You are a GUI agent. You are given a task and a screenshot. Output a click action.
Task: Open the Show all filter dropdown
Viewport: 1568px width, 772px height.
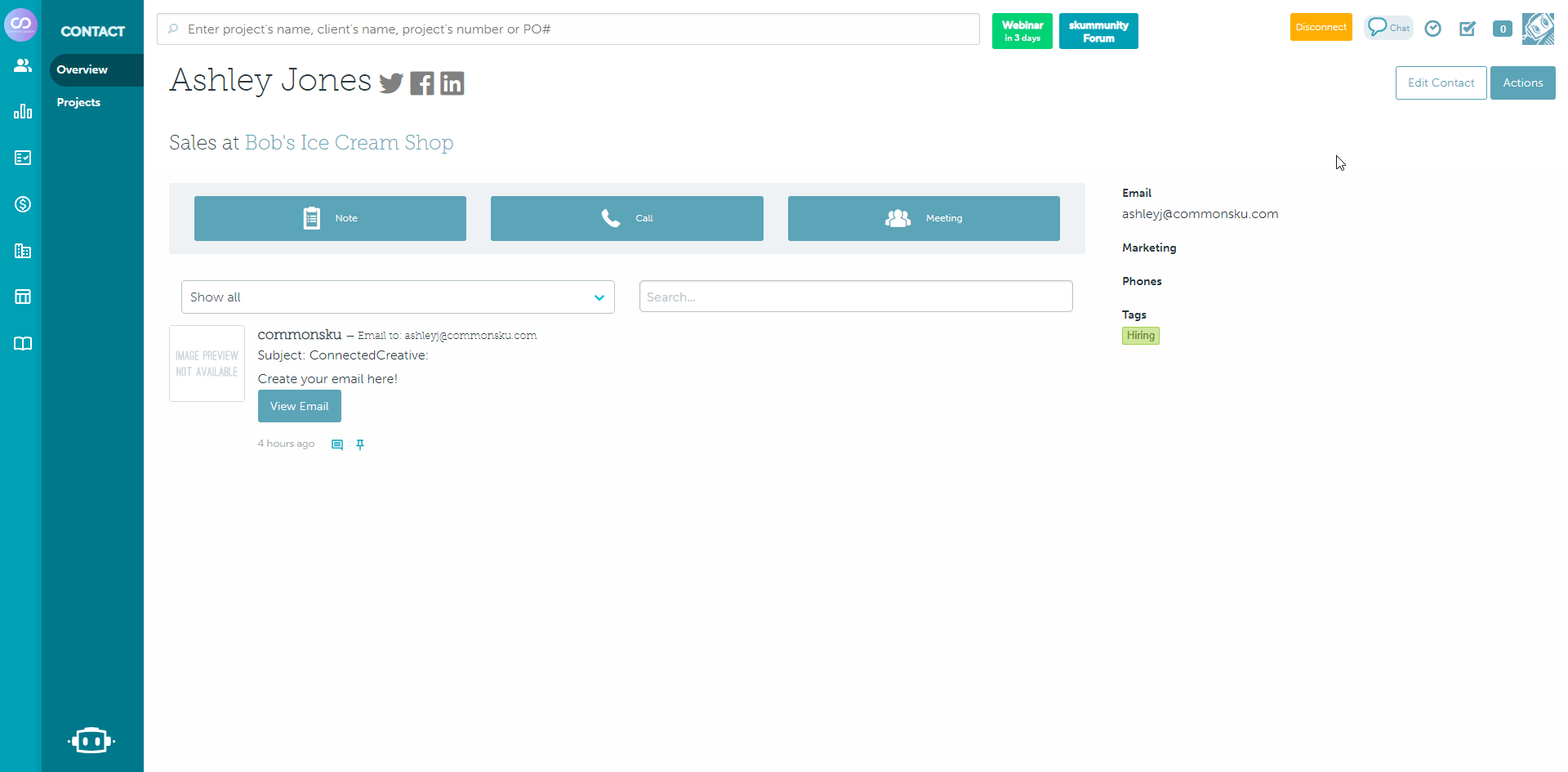(x=398, y=297)
